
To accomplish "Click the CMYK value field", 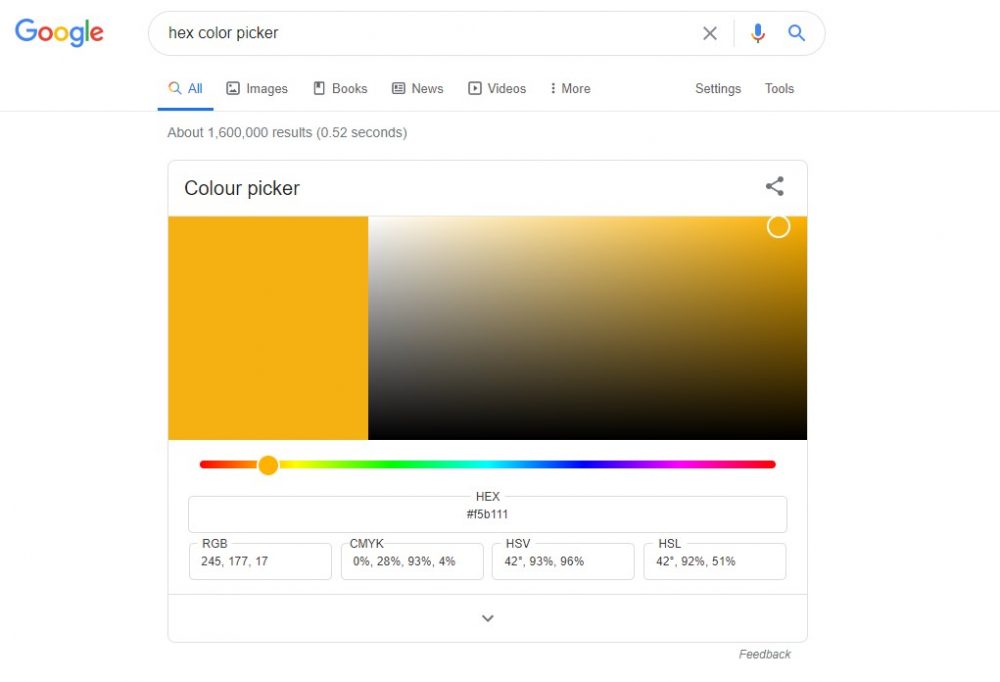I will (412, 561).
